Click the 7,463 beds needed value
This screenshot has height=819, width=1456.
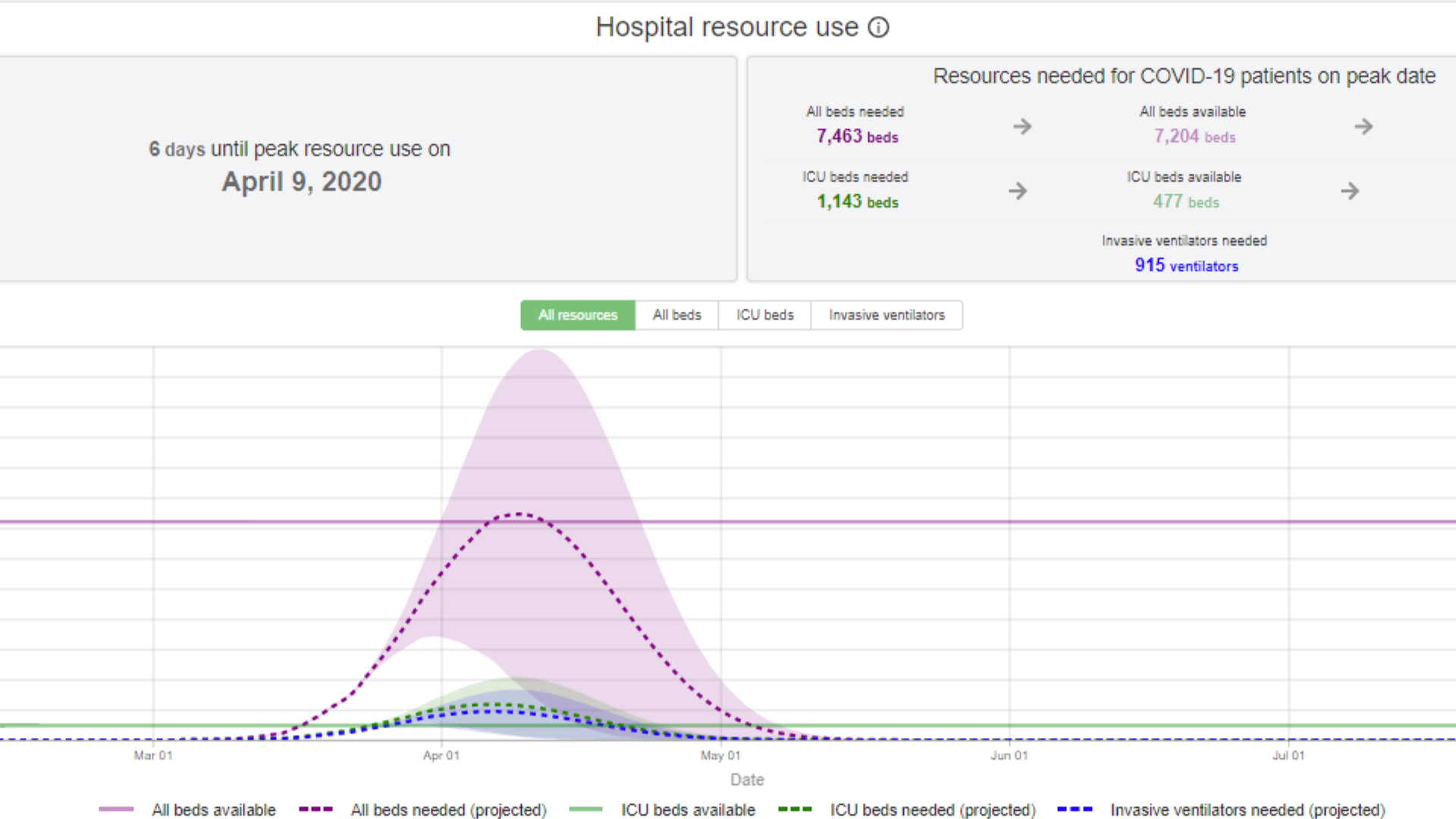click(x=857, y=136)
